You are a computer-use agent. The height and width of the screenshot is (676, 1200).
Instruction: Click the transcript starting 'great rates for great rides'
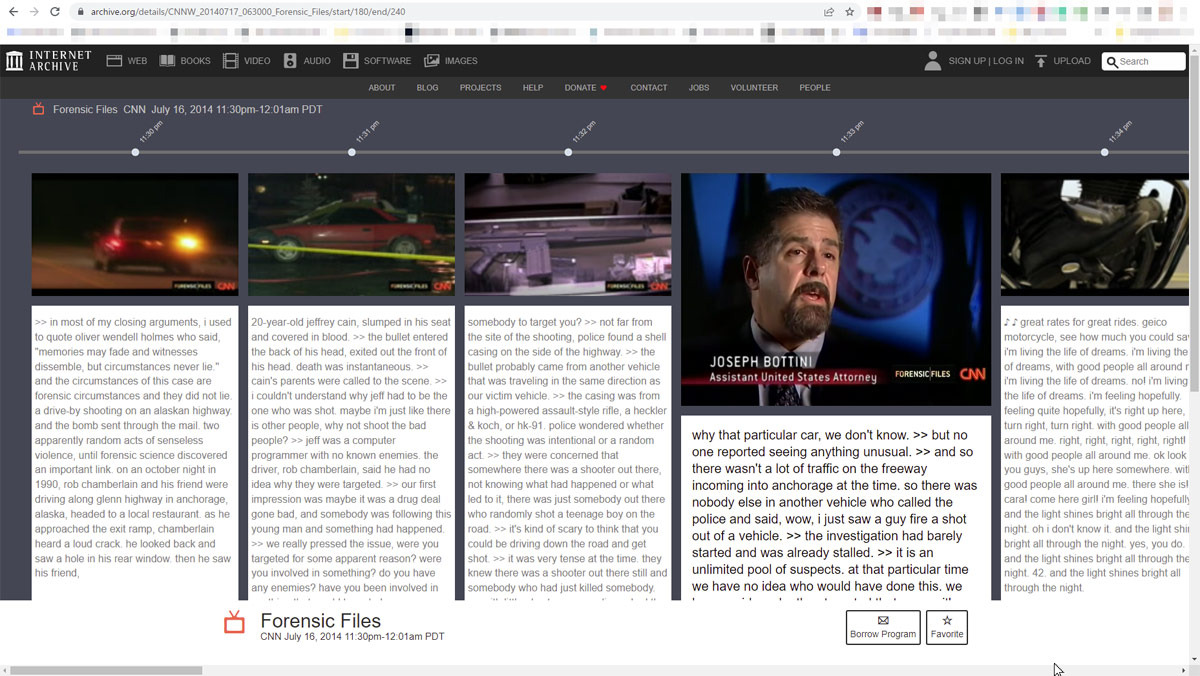[1096, 452]
